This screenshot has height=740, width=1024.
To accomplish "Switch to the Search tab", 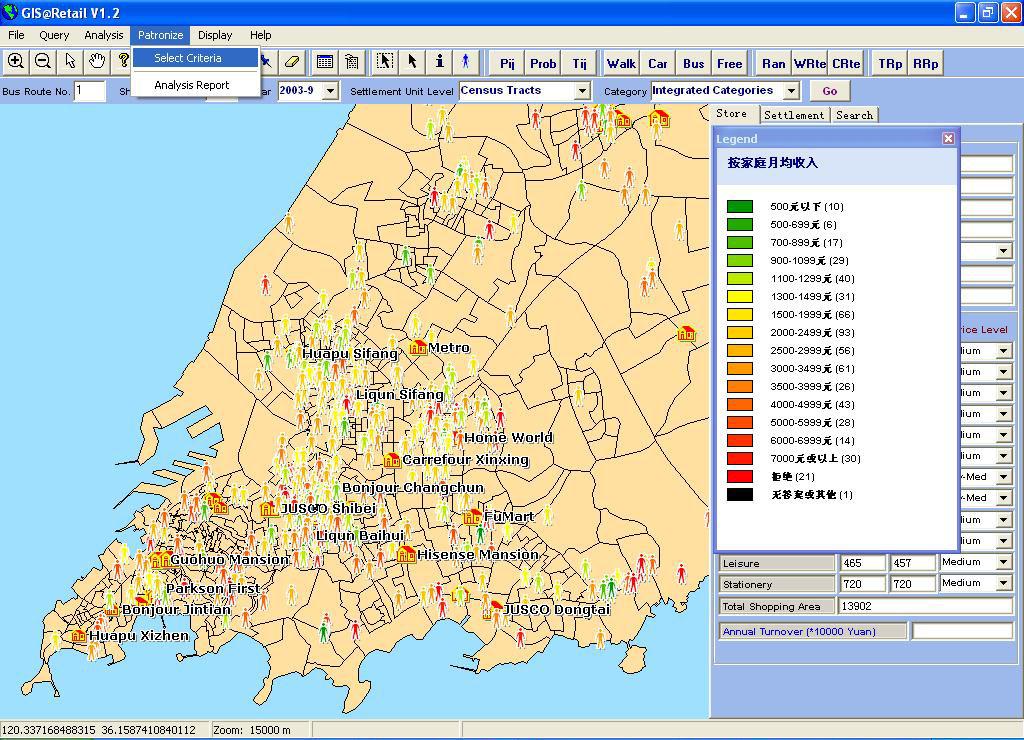I will tap(854, 115).
